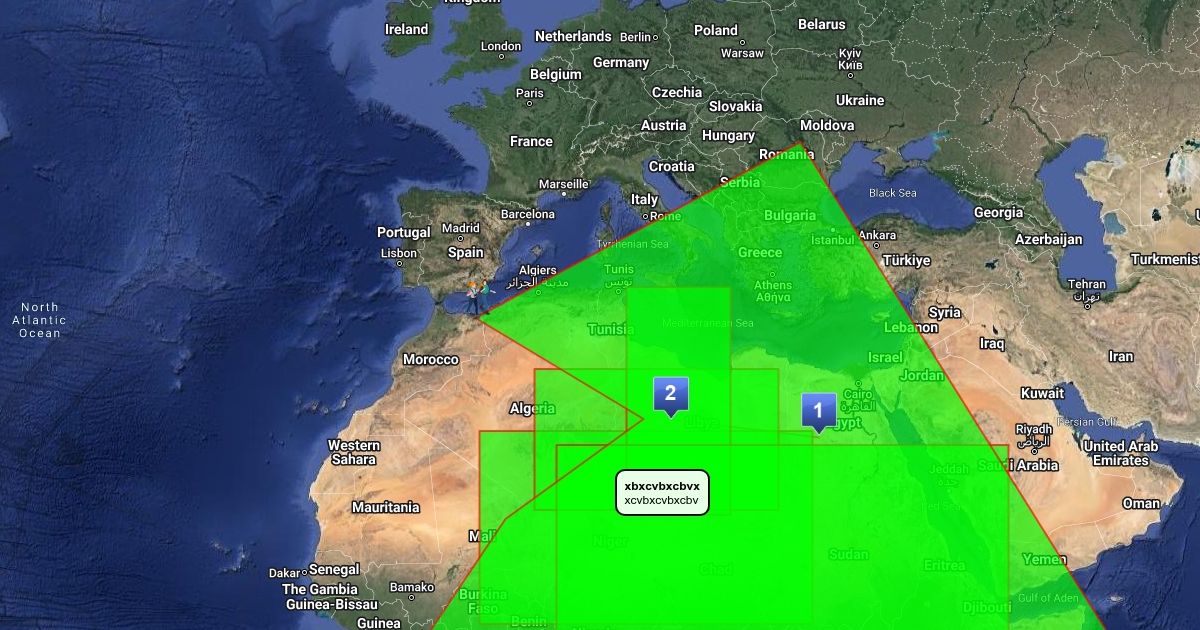
Task: Click the 'Mauritania' country label
Action: (x=386, y=507)
